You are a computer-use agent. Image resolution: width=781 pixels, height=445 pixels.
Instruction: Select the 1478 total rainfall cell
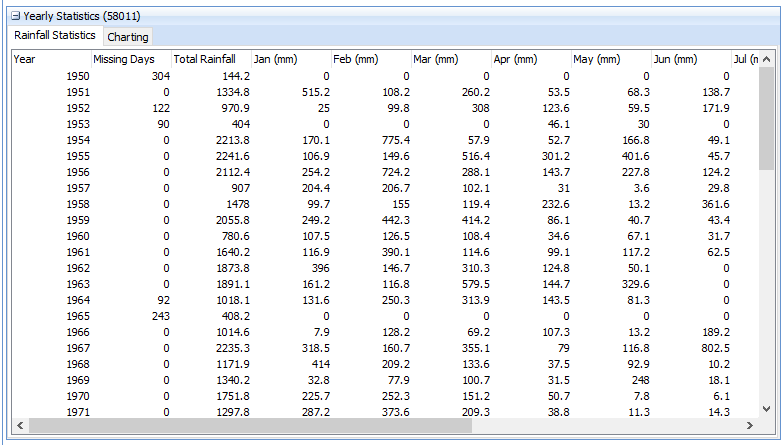(x=238, y=204)
